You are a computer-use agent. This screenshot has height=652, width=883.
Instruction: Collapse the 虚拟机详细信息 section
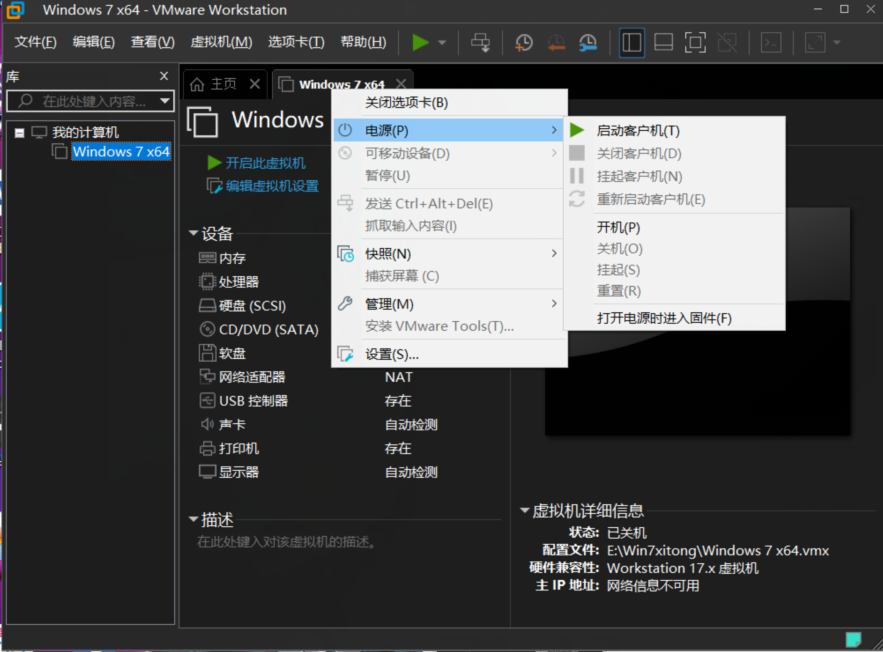[x=524, y=510]
